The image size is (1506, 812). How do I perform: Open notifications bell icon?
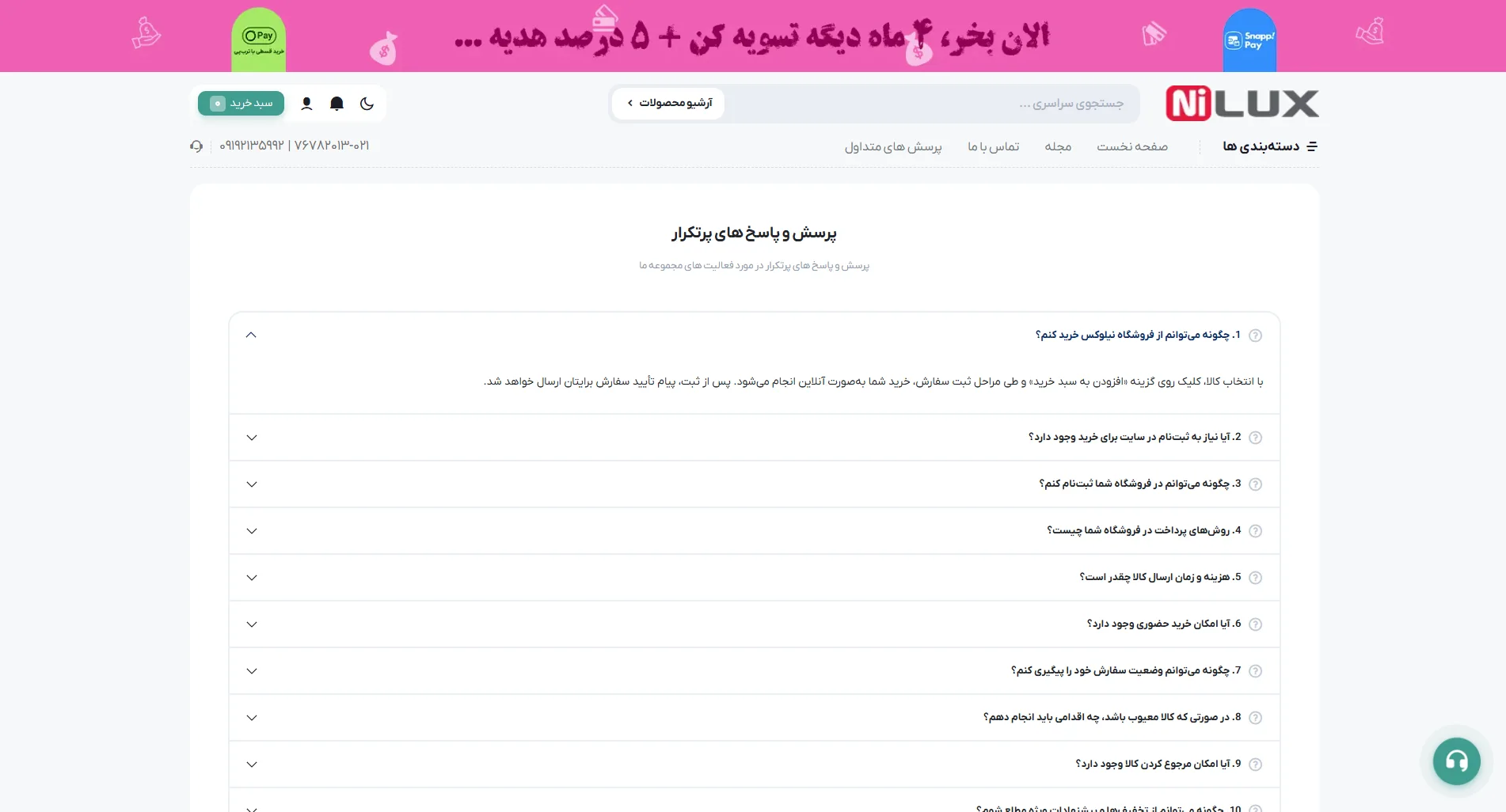337,104
